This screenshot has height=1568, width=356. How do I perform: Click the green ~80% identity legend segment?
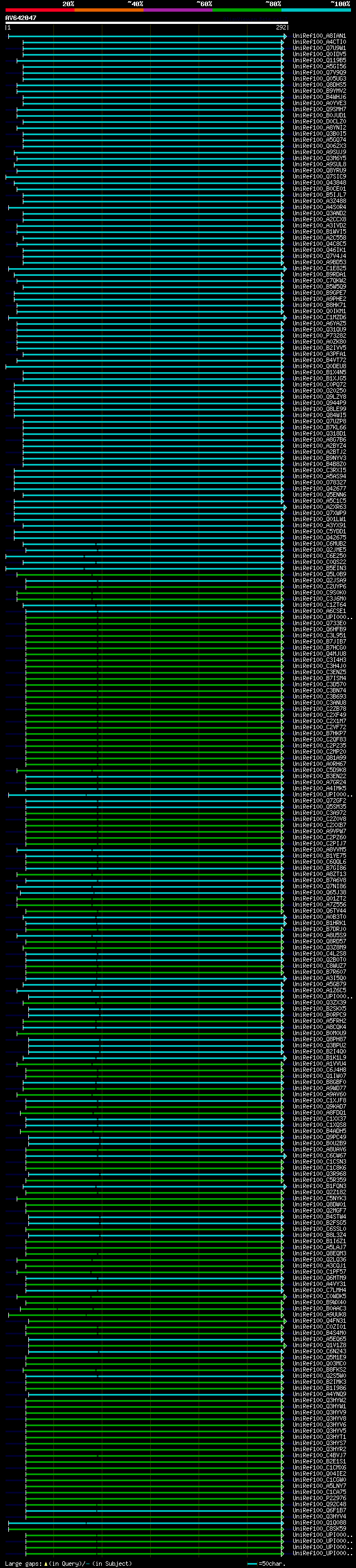(x=247, y=10)
